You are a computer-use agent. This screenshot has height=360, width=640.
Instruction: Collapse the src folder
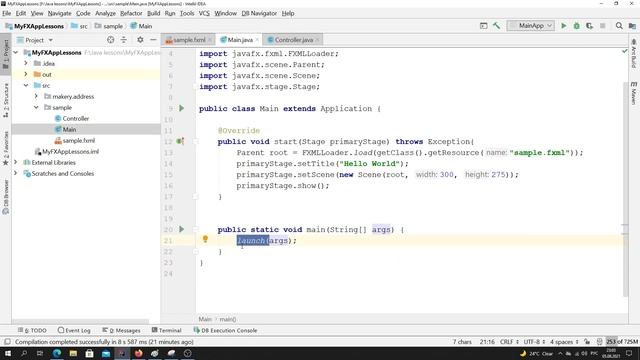coord(26,85)
